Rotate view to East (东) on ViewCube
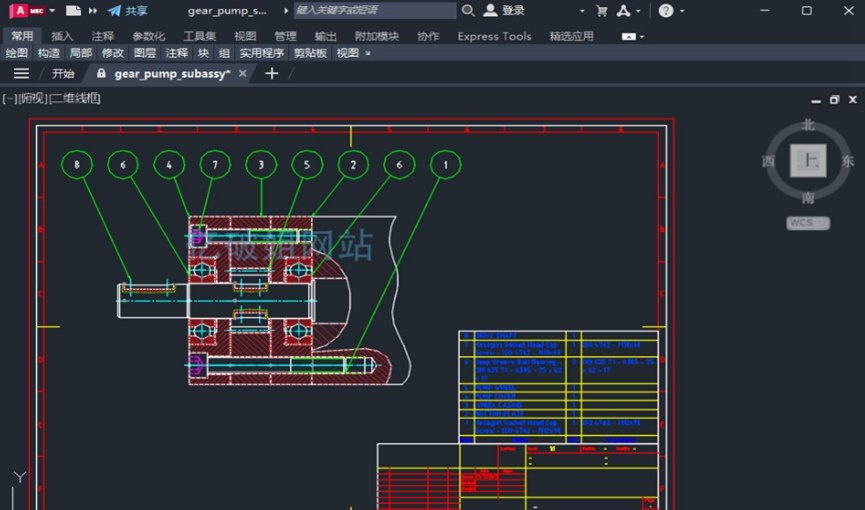 [x=848, y=161]
